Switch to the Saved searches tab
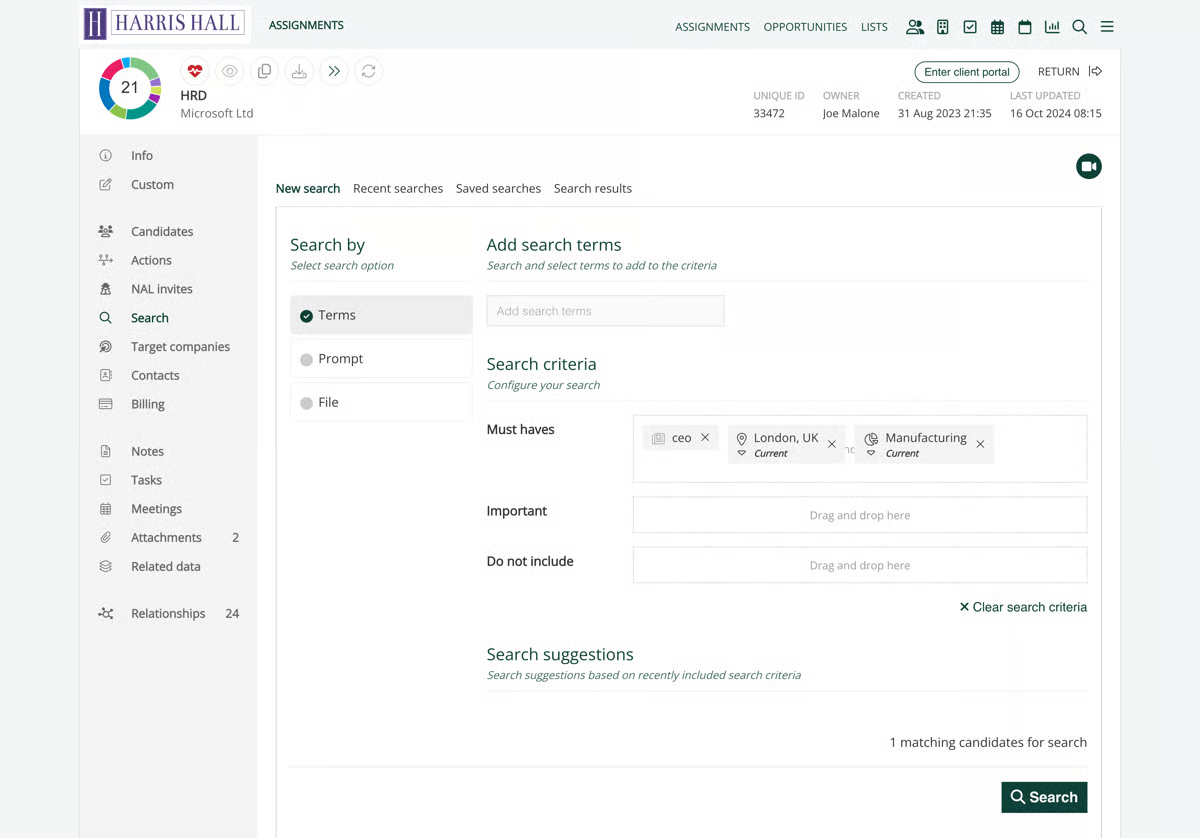This screenshot has height=838, width=1200. tap(498, 189)
